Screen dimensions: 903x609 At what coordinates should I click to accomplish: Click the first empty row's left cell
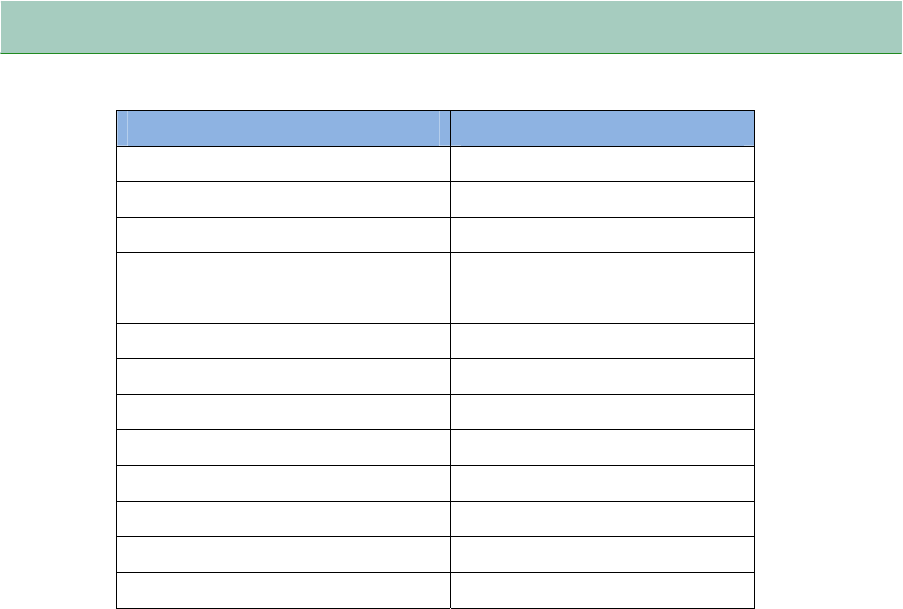pyautogui.click(x=283, y=165)
